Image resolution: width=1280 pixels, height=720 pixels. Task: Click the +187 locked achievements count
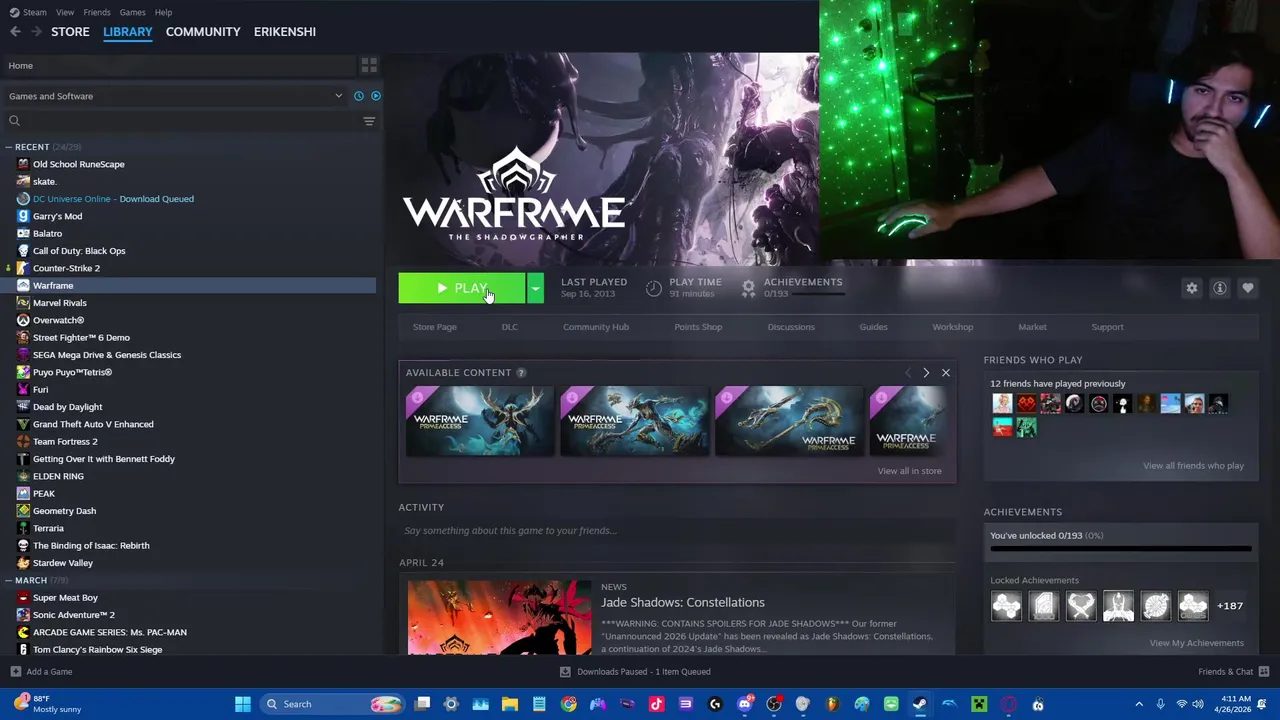1230,606
